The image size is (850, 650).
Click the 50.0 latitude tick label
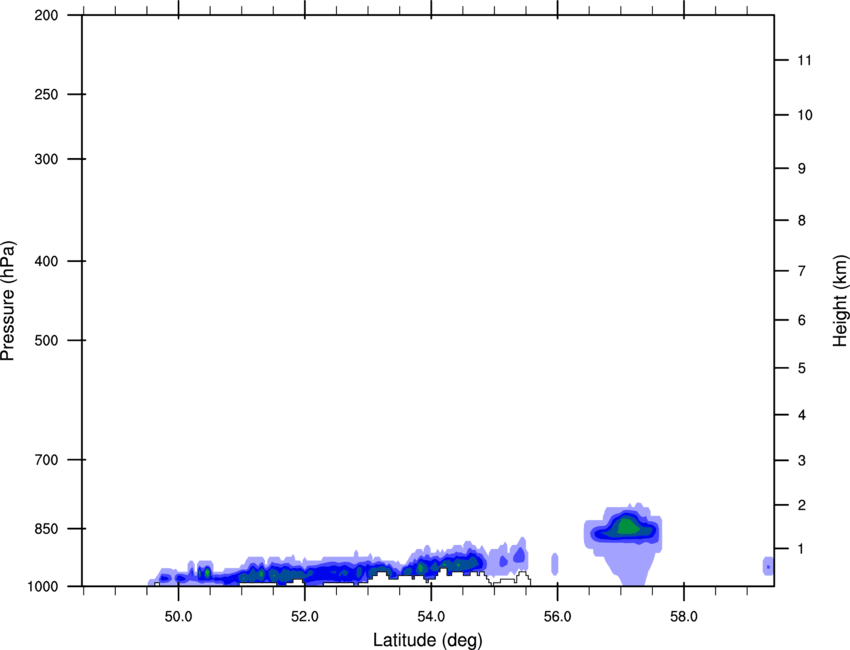(178, 617)
